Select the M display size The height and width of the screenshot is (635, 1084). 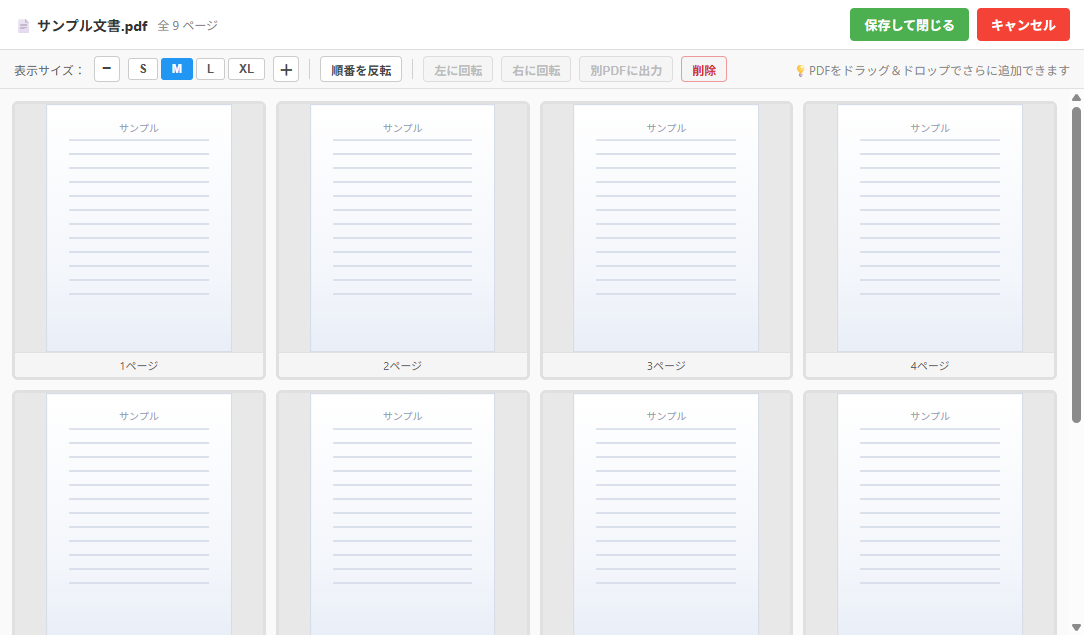tap(177, 69)
